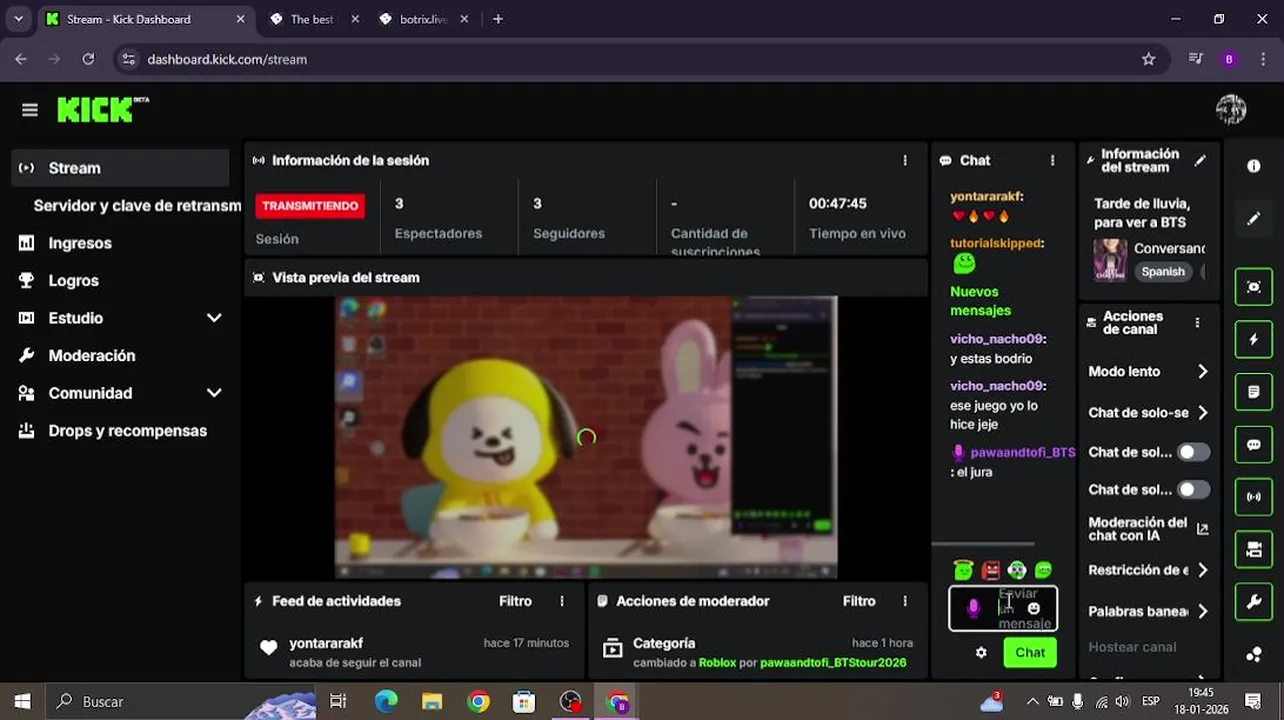This screenshot has width=1284, height=720.
Task: Open the info icon in the right sidebar
Action: pyautogui.click(x=1254, y=166)
